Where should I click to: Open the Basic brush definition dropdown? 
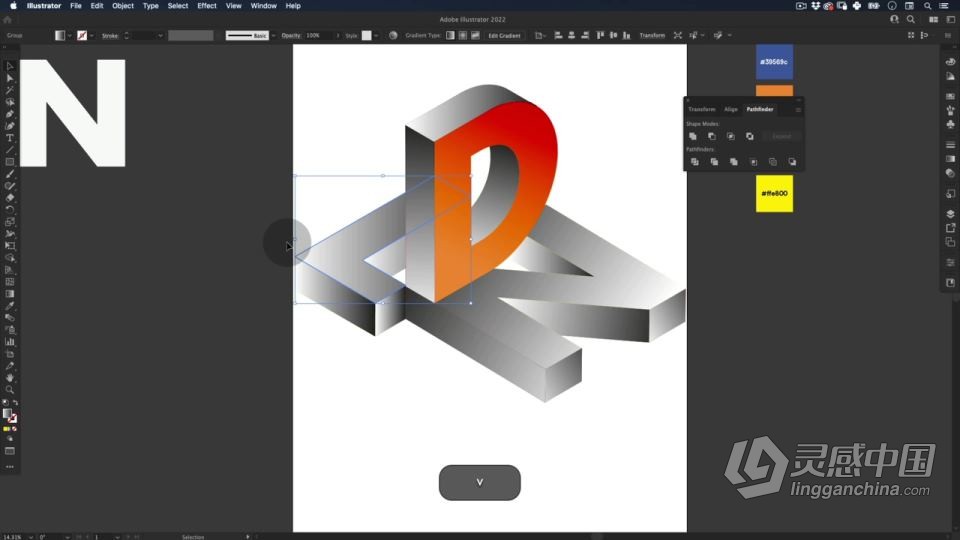click(273, 36)
